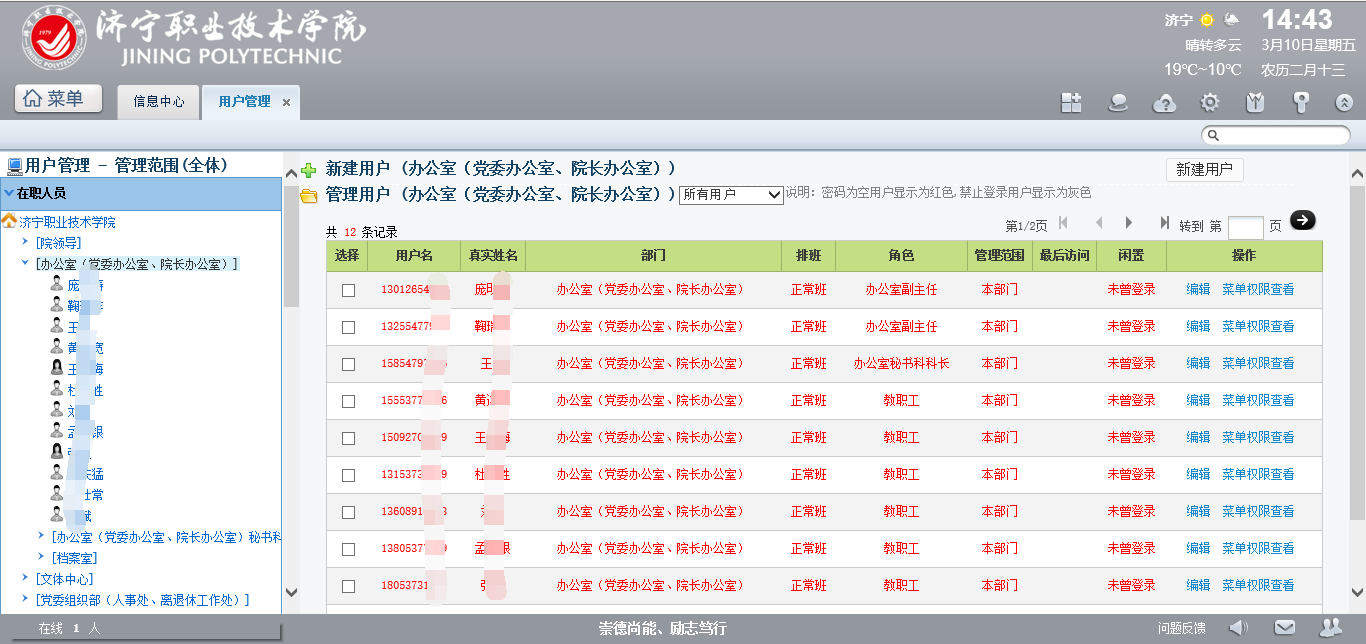
Task: Click the shirt-shaped theme icon
Action: point(1255,102)
